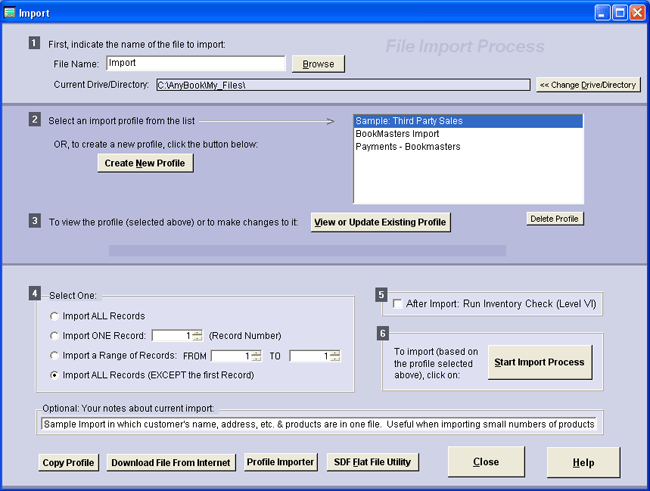Select Payments - Bookmasters profile
Image resolution: width=650 pixels, height=491 pixels.
click(409, 147)
